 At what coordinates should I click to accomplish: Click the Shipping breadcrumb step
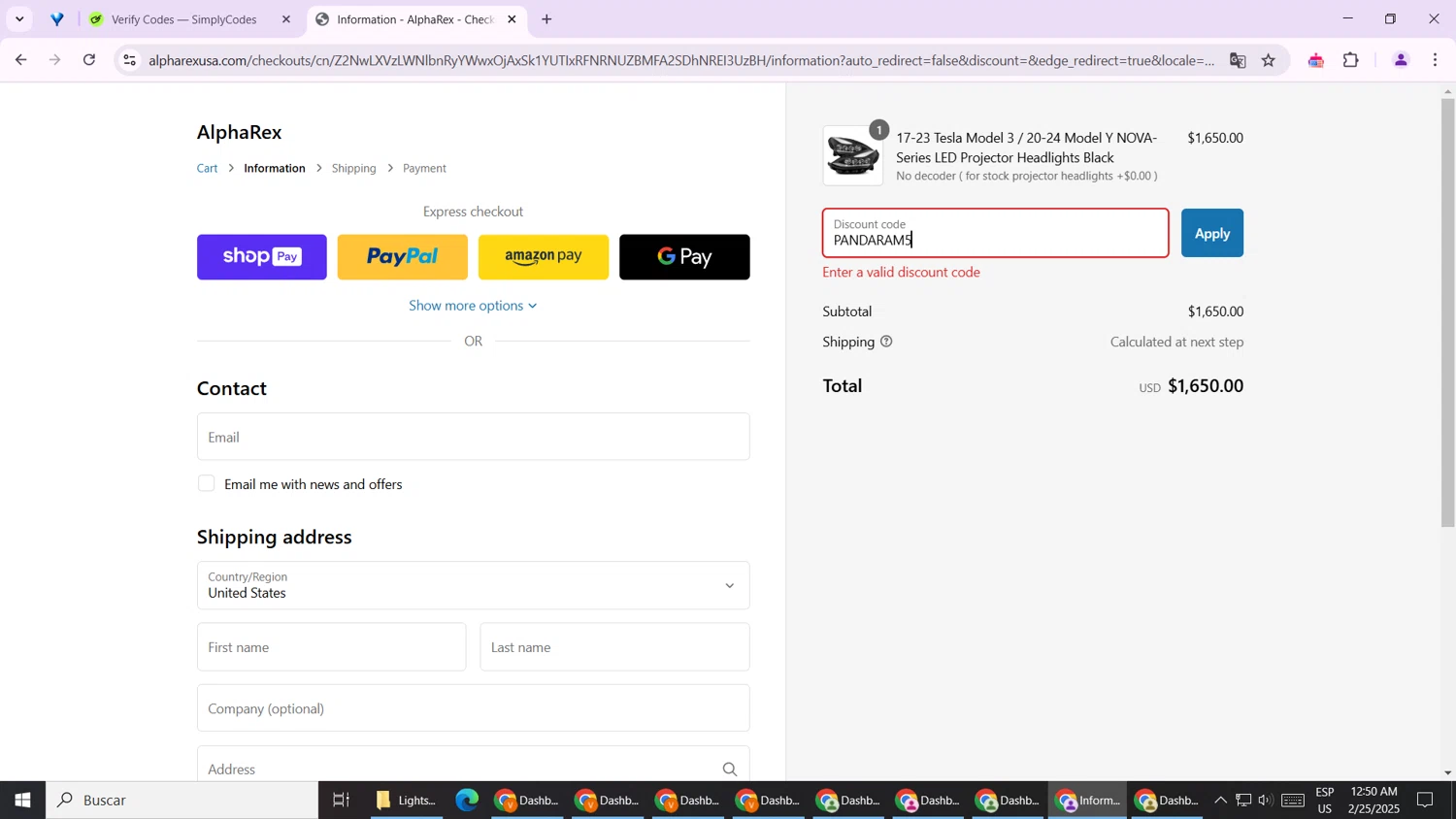[x=353, y=168]
